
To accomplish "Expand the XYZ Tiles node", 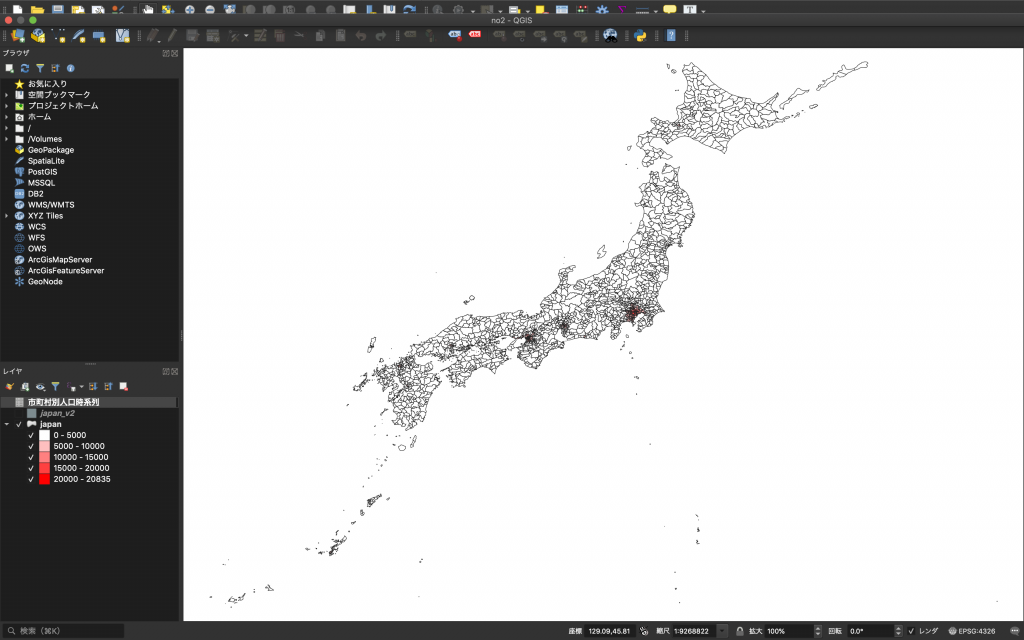I will [x=7, y=216].
